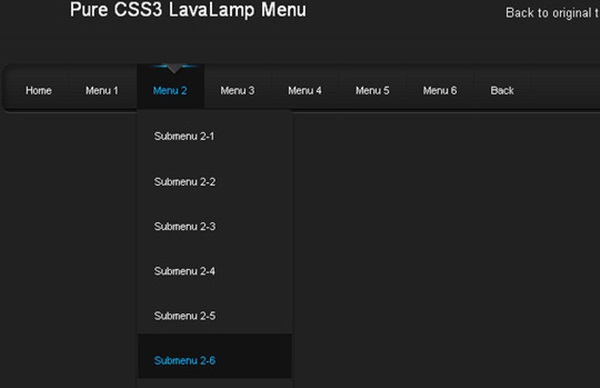Click the Home menu item
Screen dimensions: 600x388
(38, 91)
